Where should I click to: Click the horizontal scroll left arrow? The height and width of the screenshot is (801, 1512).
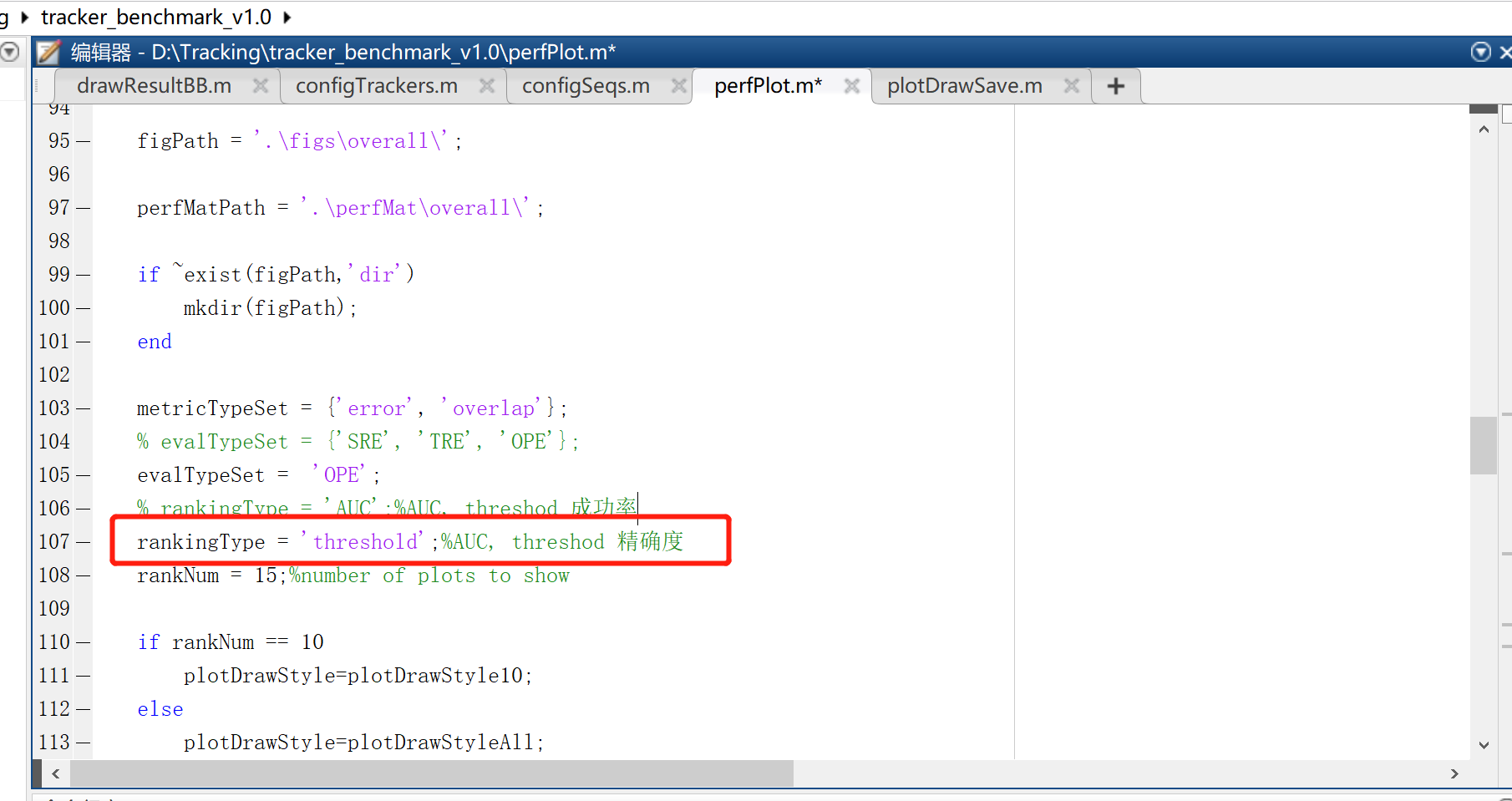pos(56,773)
